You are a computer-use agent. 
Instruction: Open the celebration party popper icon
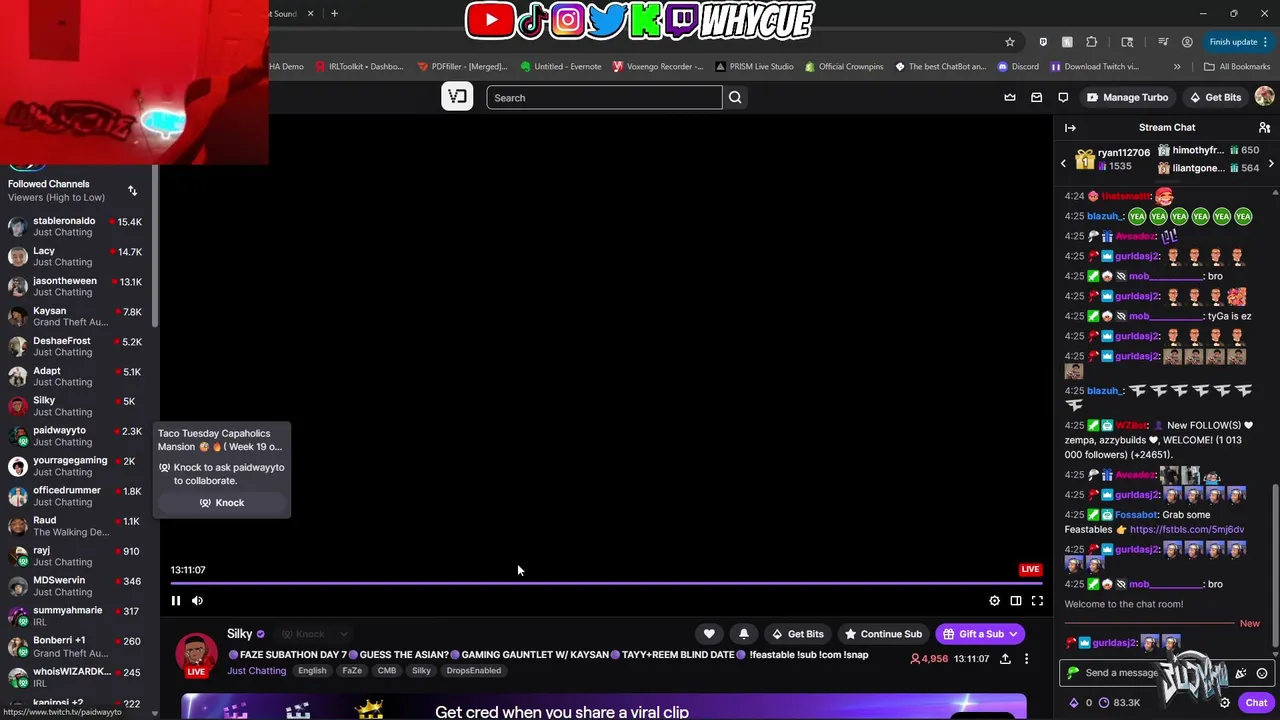[x=1241, y=673]
